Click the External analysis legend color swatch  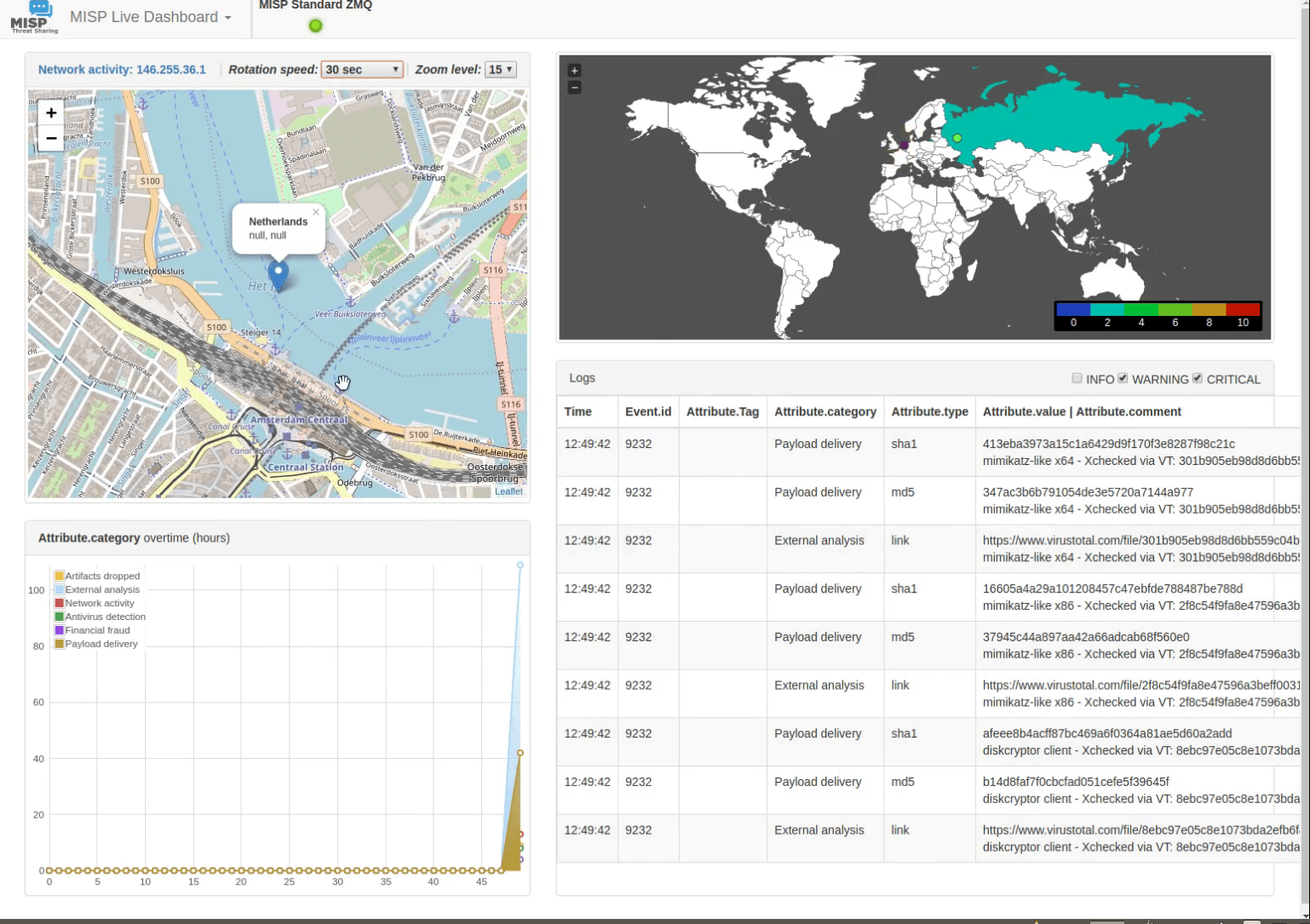click(x=60, y=589)
